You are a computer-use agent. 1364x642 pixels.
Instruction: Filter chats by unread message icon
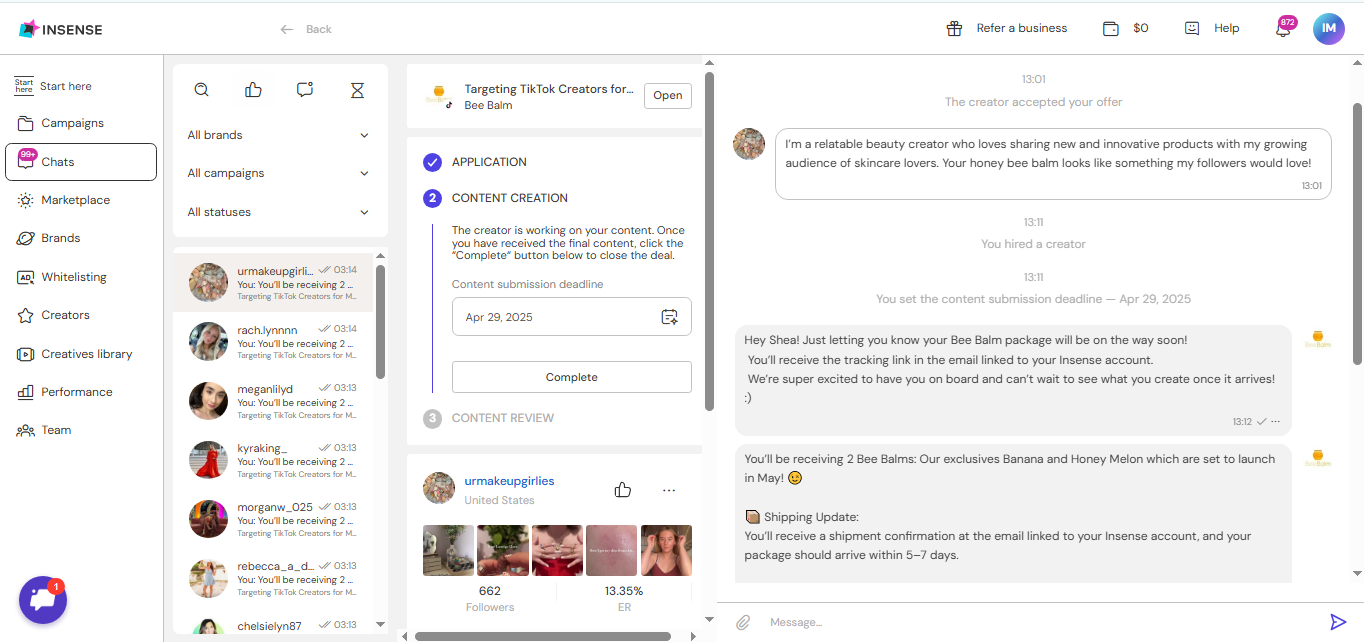(x=305, y=90)
